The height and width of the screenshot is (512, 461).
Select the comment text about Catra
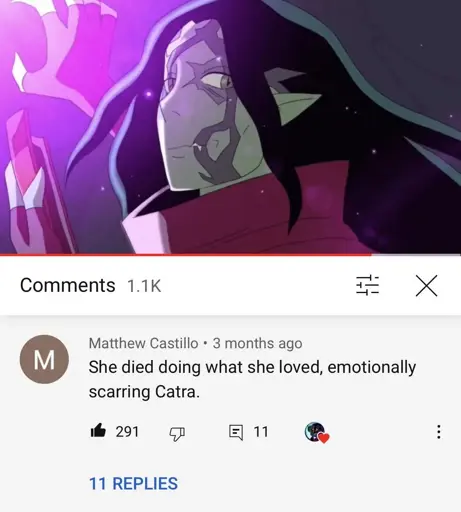pyautogui.click(x=252, y=379)
